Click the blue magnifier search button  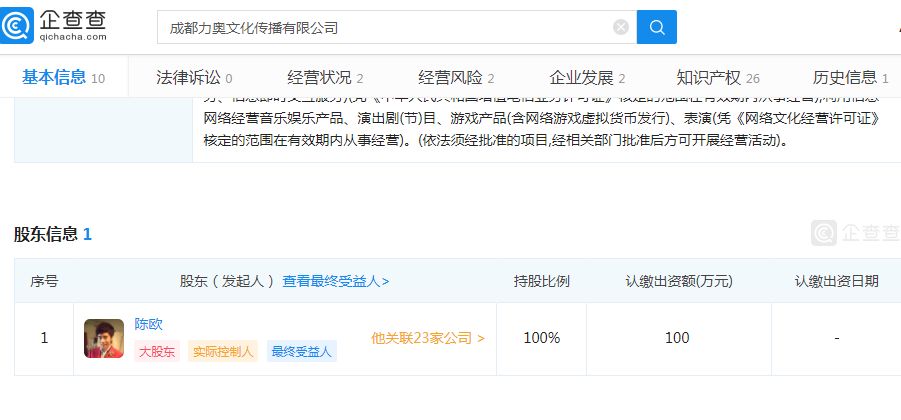(x=657, y=27)
